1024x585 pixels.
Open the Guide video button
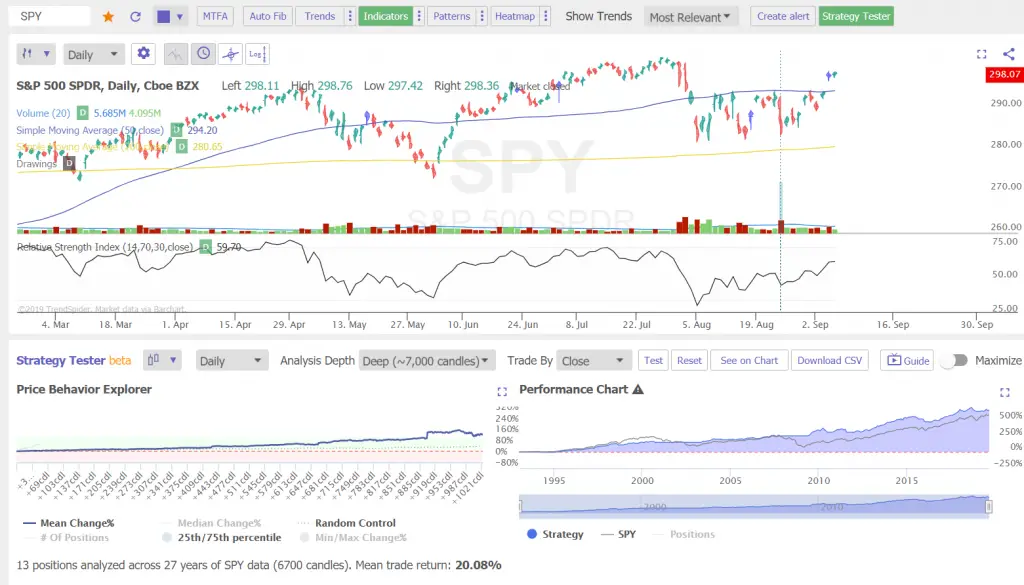point(908,360)
